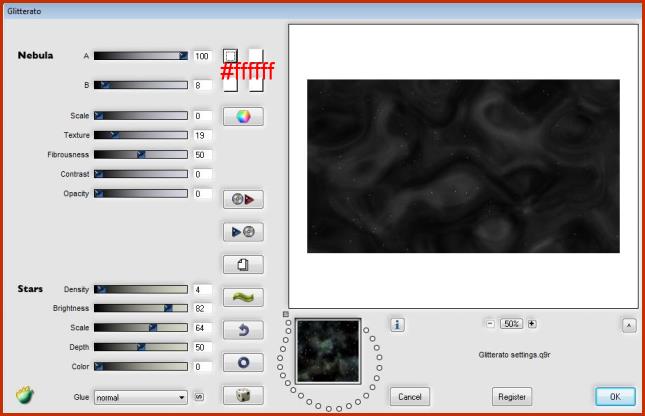Click the blue ring reset button
This screenshot has height=416, width=645.
tap(241, 362)
